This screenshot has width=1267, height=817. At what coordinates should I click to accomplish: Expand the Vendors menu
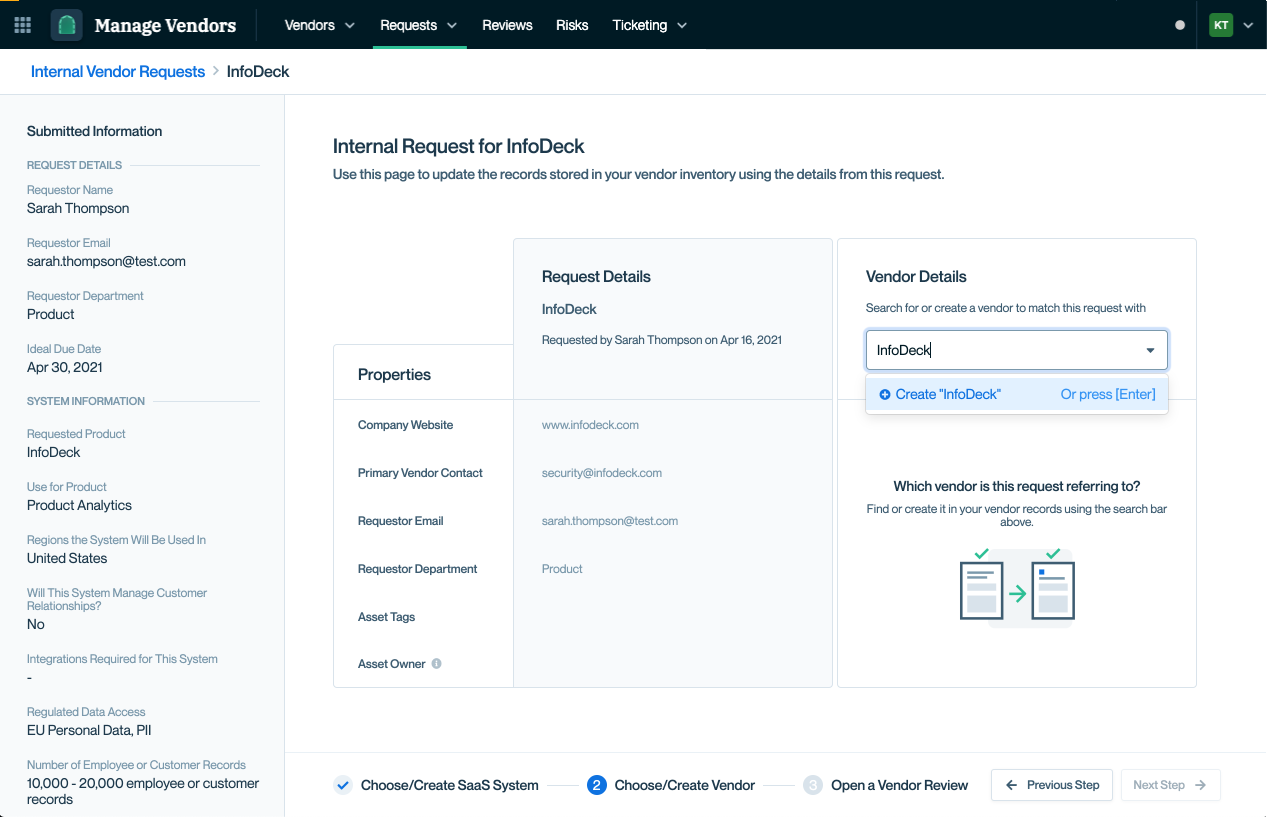(x=320, y=25)
